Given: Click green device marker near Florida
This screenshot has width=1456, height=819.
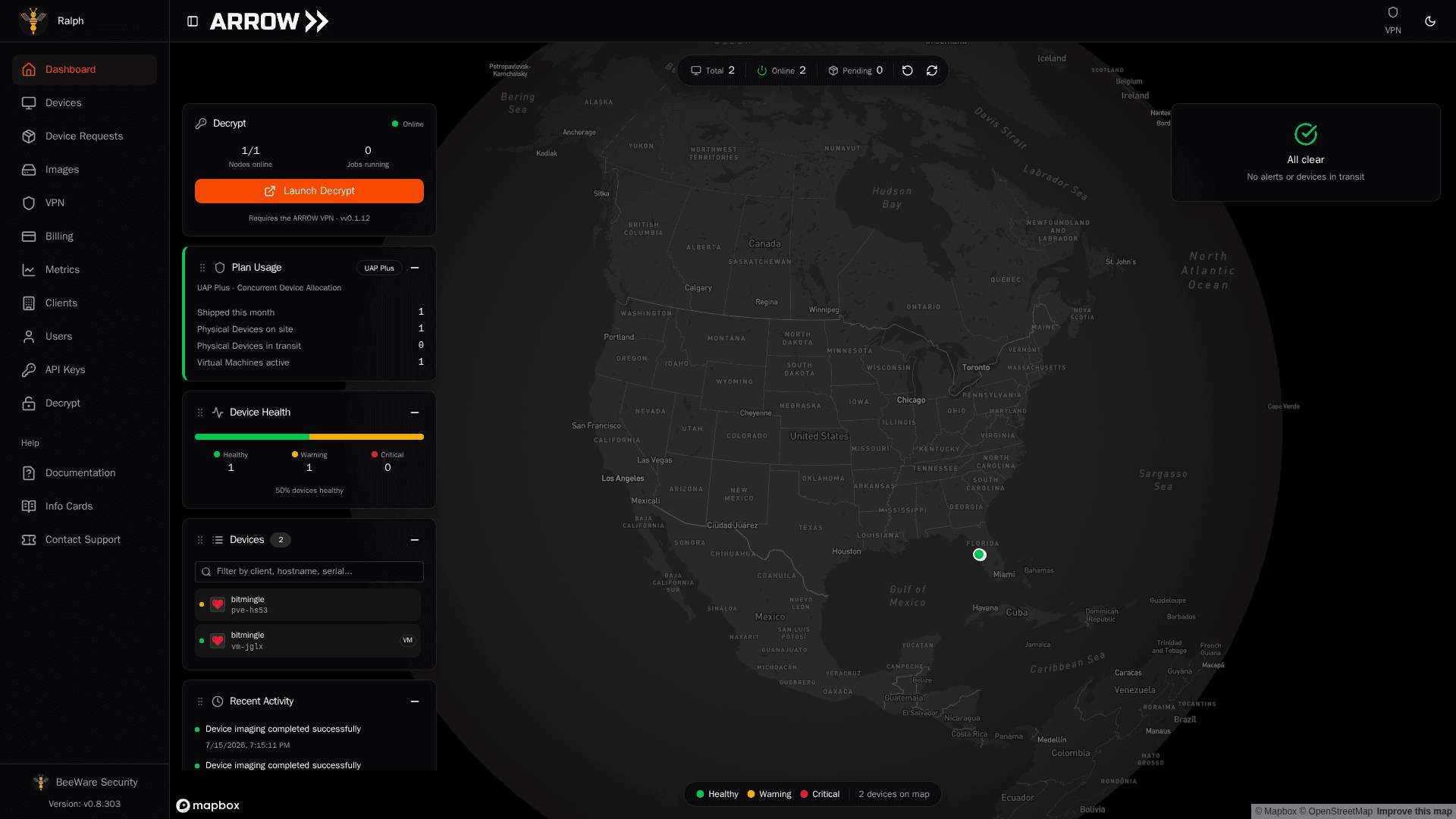Looking at the screenshot, I should point(980,555).
